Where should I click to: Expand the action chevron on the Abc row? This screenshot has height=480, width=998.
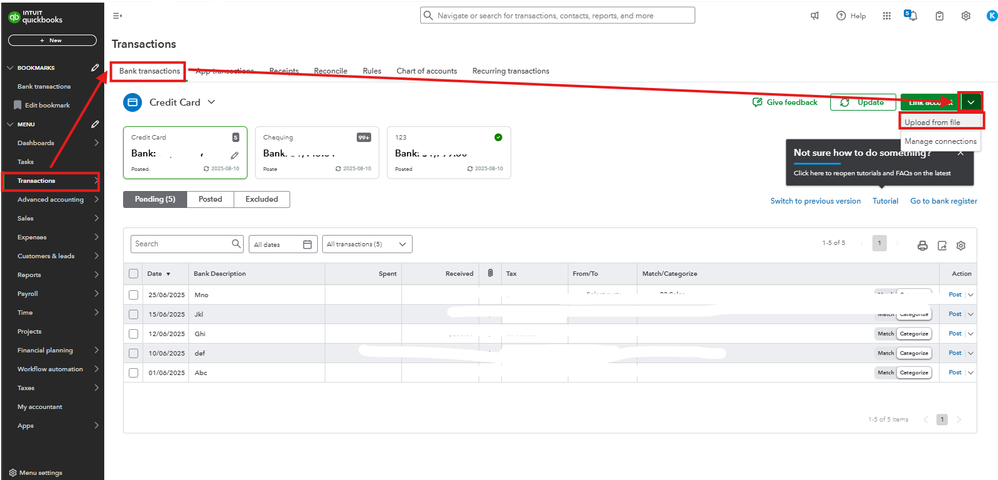click(971, 372)
